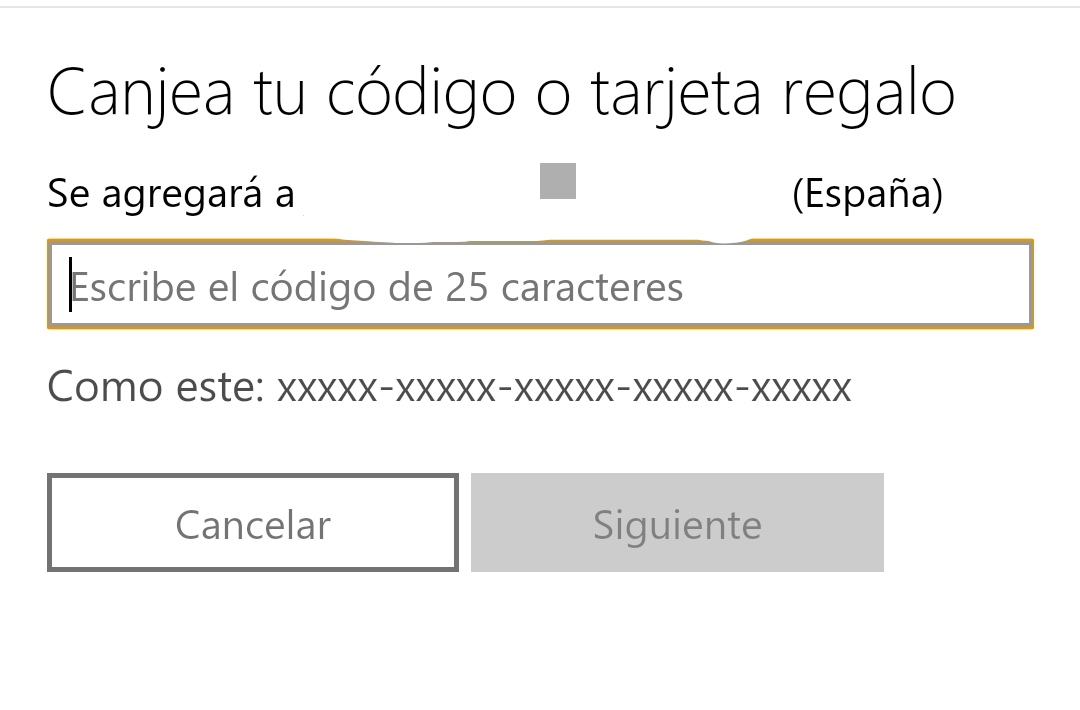The width and height of the screenshot is (1080, 710).
Task: Click the "Canjea tu código o tarjeta regalo" heading
Action: tap(501, 93)
